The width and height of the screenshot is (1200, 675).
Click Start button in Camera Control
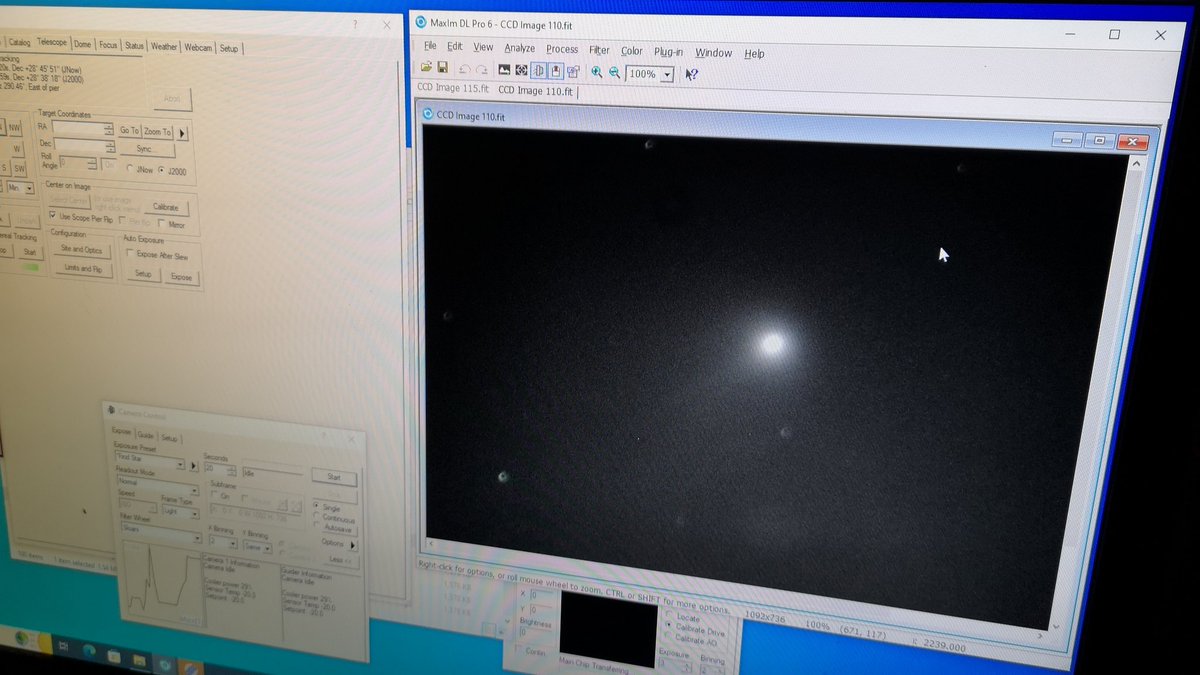coord(334,478)
